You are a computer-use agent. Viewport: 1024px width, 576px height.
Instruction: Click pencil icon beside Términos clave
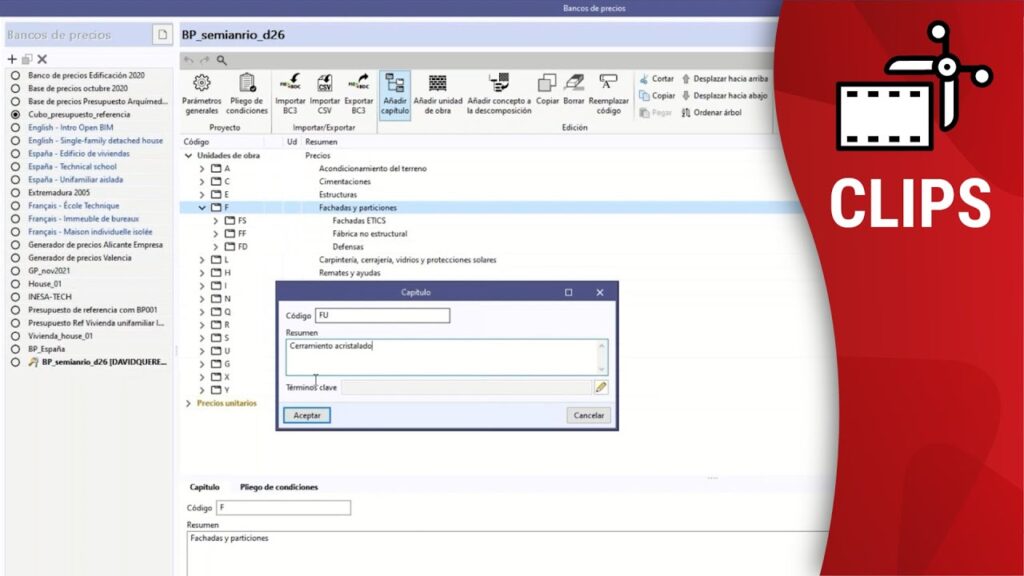[x=601, y=387]
